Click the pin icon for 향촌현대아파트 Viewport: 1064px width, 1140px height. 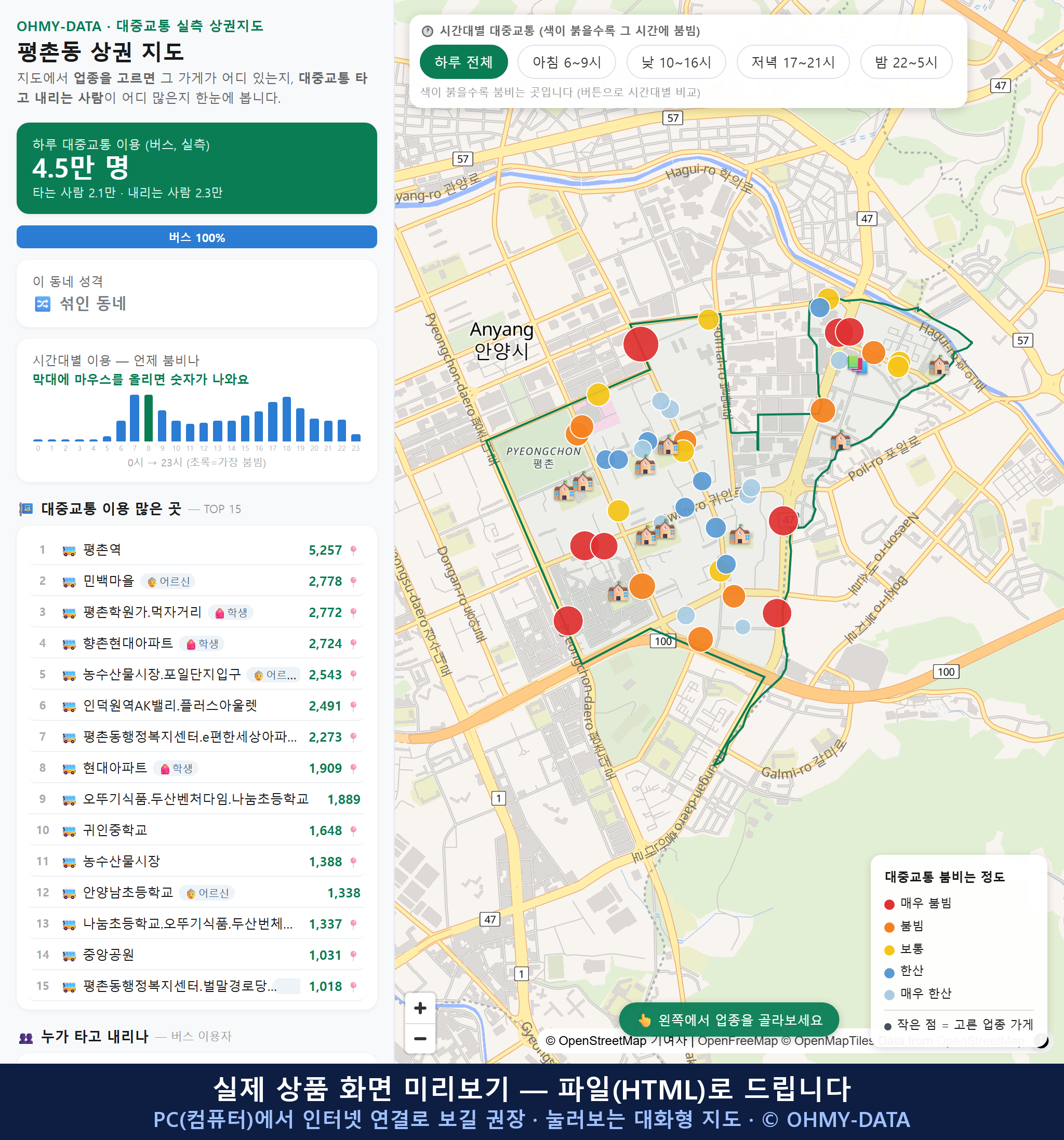[353, 644]
